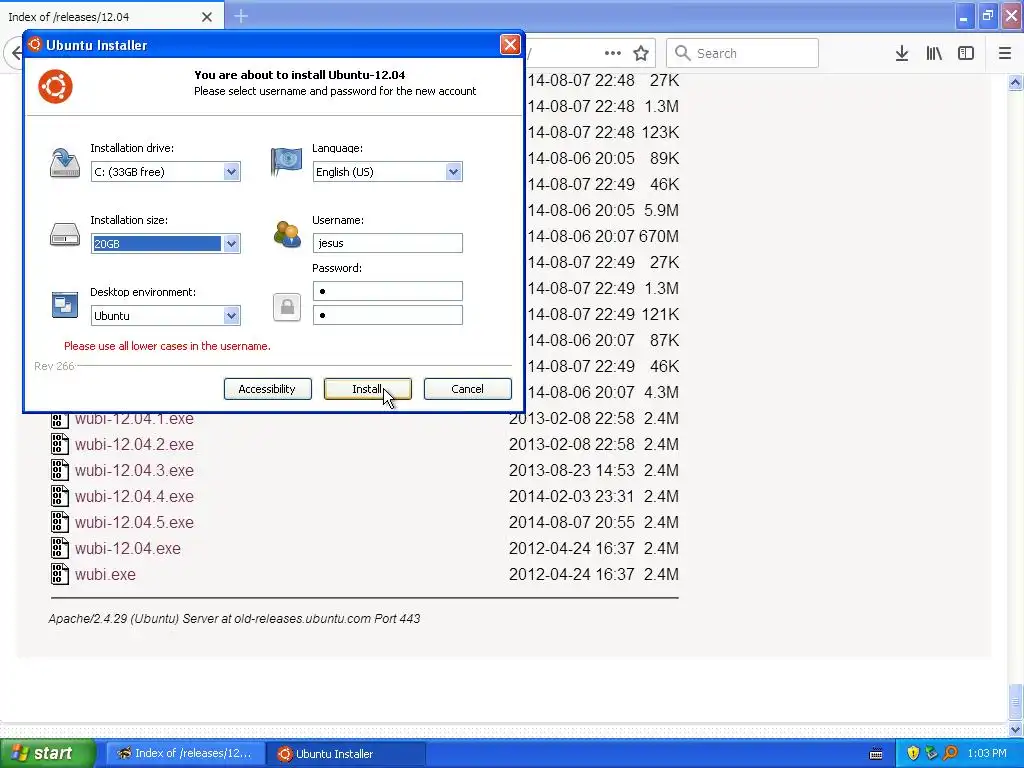Click the 2013-08-23 14:53 date entry
Viewport: 1024px width, 768px height.
pos(571,470)
